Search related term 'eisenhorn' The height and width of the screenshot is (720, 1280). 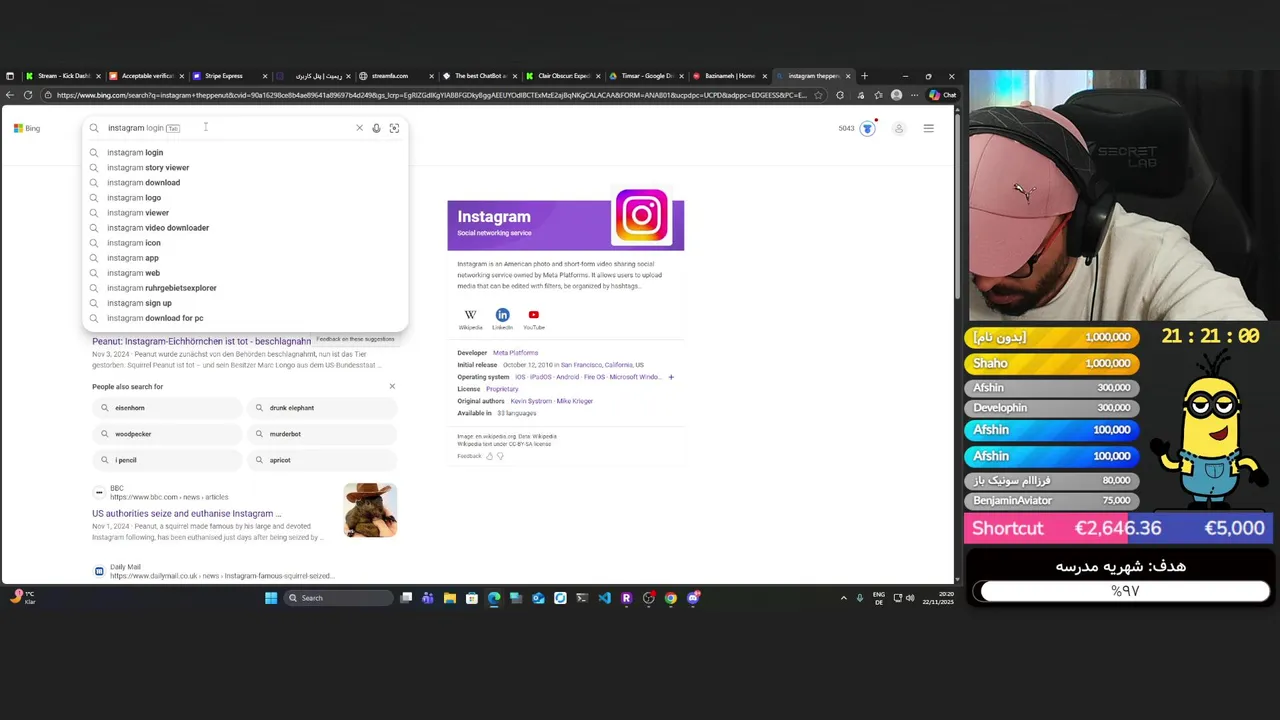pyautogui.click(x=167, y=408)
